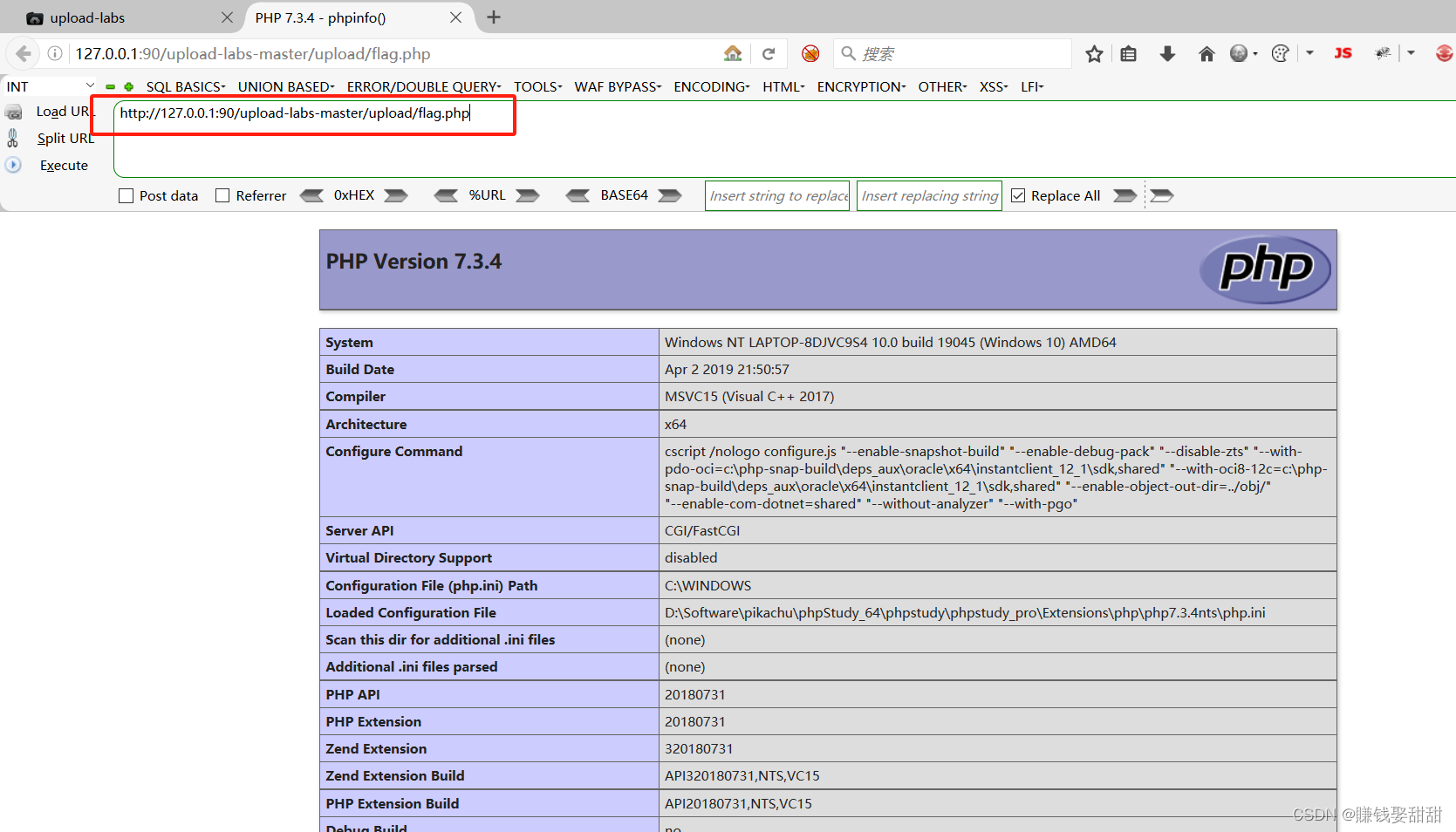Viewport: 1456px width, 832px height.
Task: Open the XSS menu in HackBar
Action: pos(994,86)
